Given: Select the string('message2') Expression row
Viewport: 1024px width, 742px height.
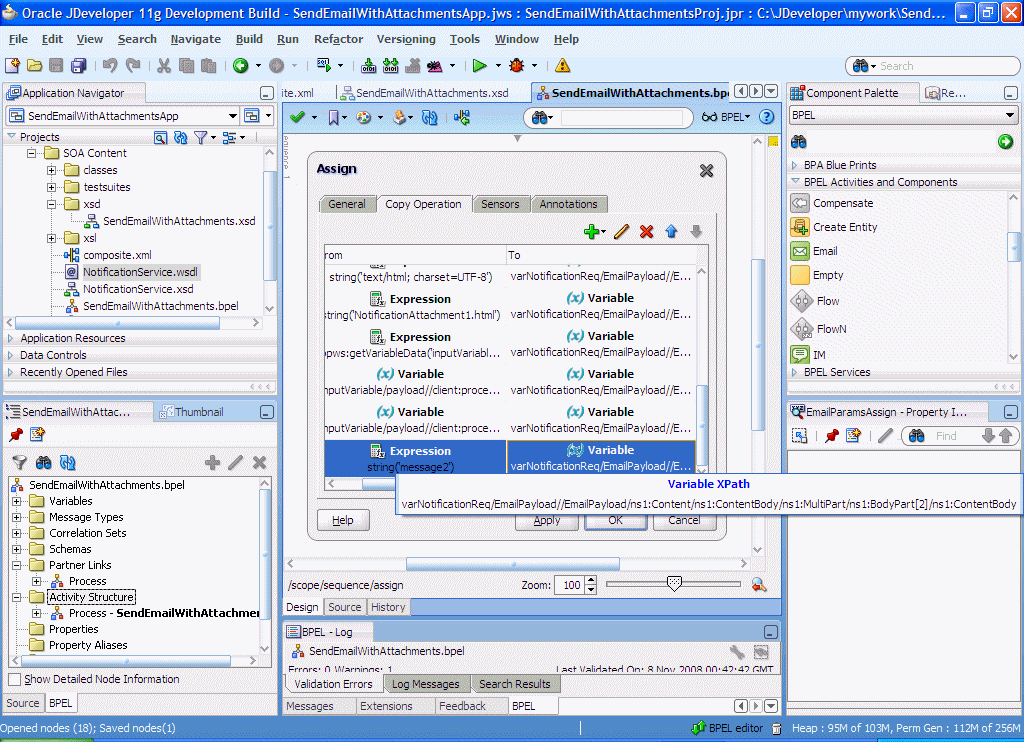Looking at the screenshot, I should coord(415,459).
